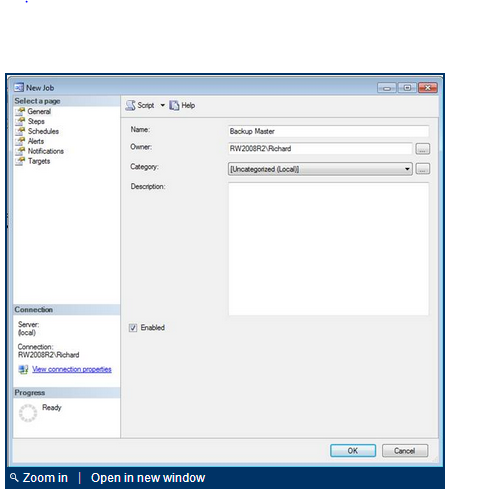Click the Script toolbar icon
The width and height of the screenshot is (480, 497).
coord(131,105)
